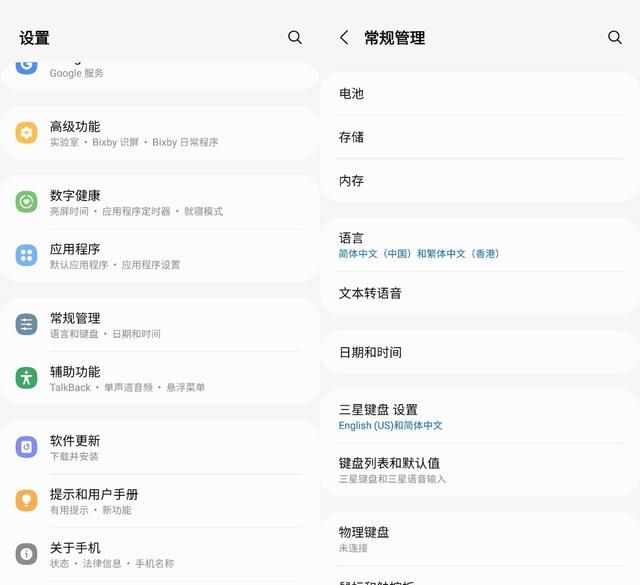Screen dimensions: 640x585
Task: Tap the search icon in the Settings header
Action: click(x=295, y=37)
